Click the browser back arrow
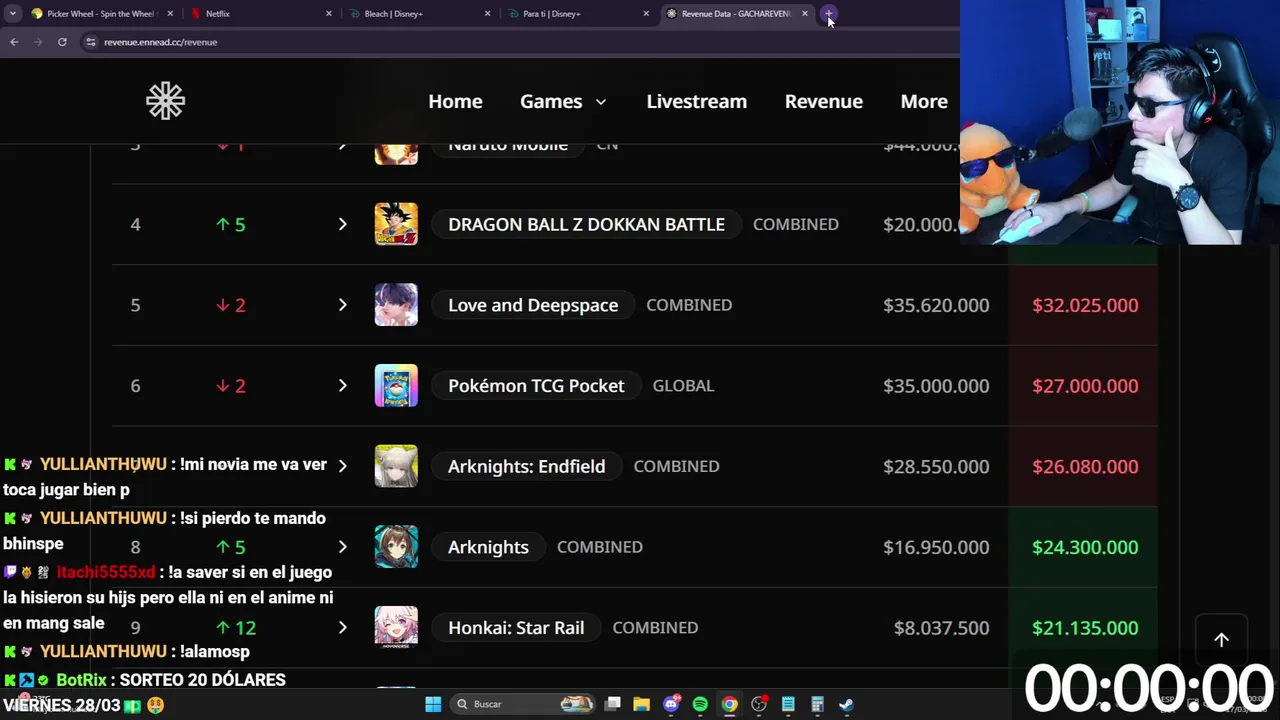This screenshot has height=720, width=1280. (14, 42)
